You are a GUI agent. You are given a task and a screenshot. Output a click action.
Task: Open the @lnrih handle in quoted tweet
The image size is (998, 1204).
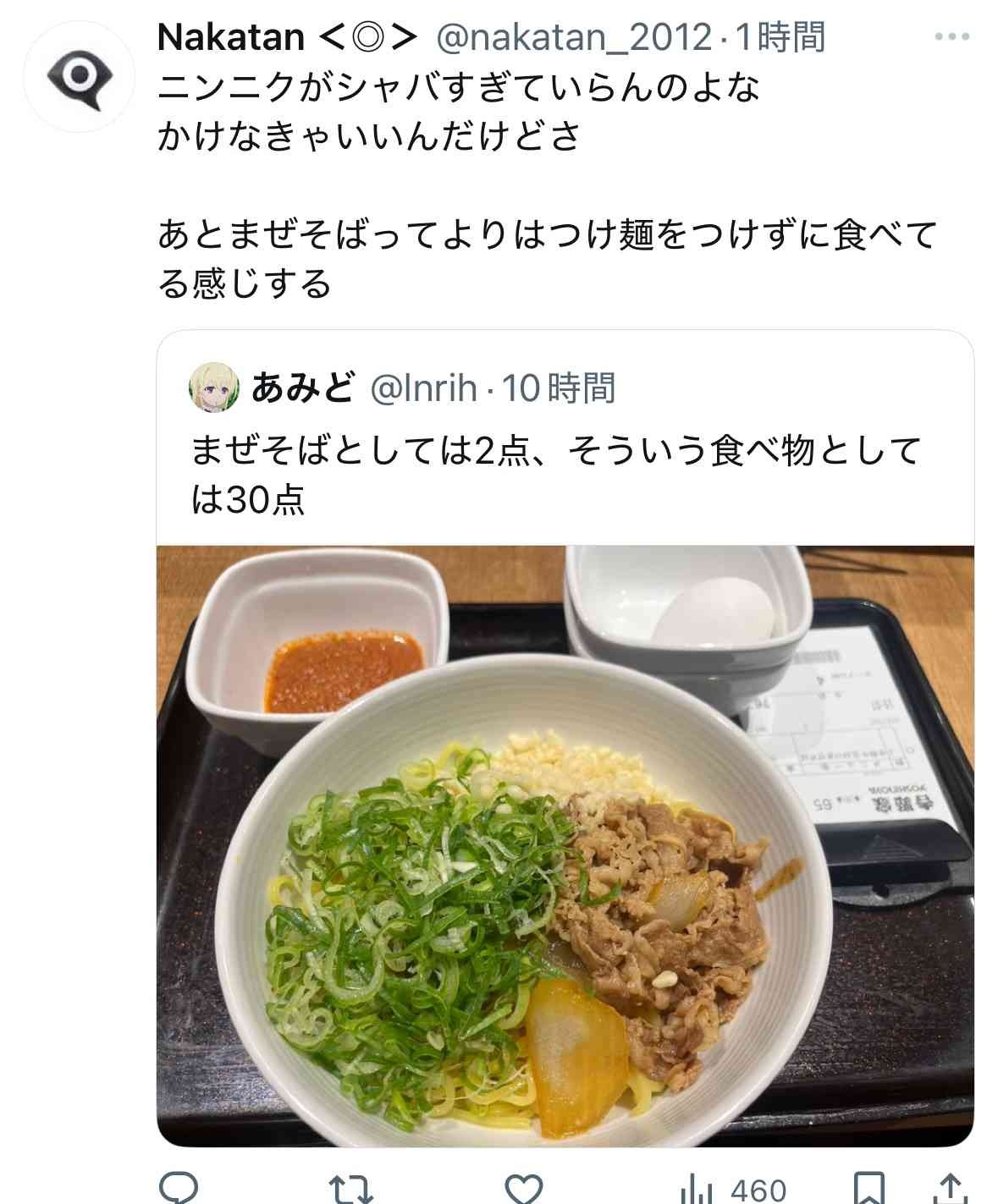(423, 389)
